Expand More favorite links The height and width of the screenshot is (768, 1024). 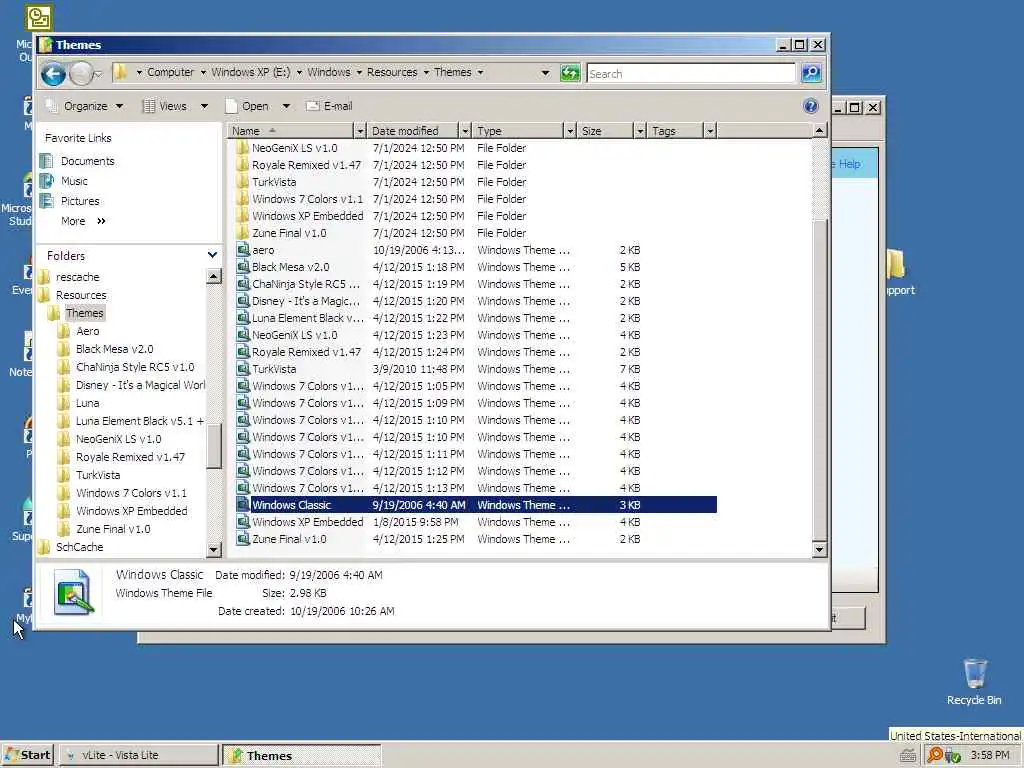[x=83, y=221]
